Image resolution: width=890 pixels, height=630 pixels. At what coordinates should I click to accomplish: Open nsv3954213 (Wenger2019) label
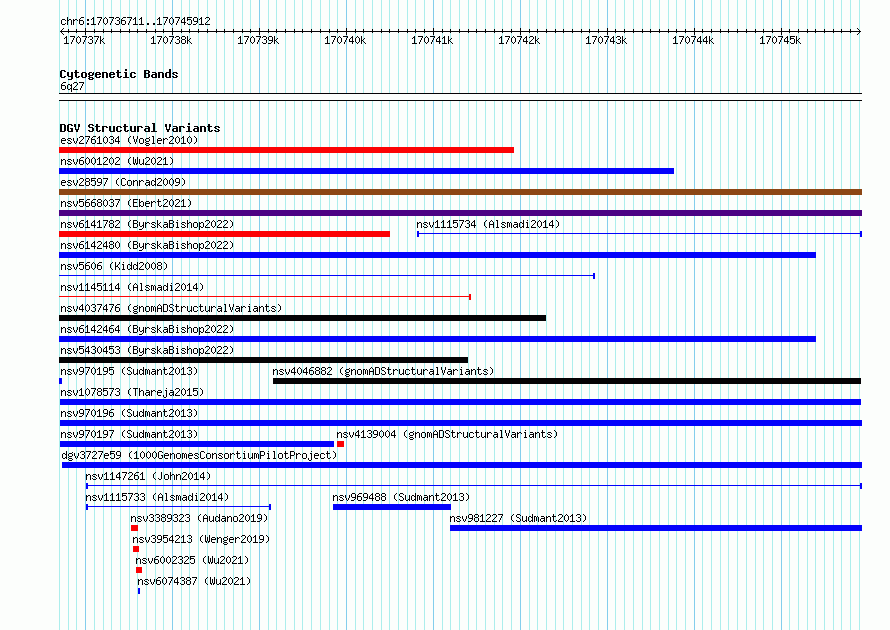(201, 539)
